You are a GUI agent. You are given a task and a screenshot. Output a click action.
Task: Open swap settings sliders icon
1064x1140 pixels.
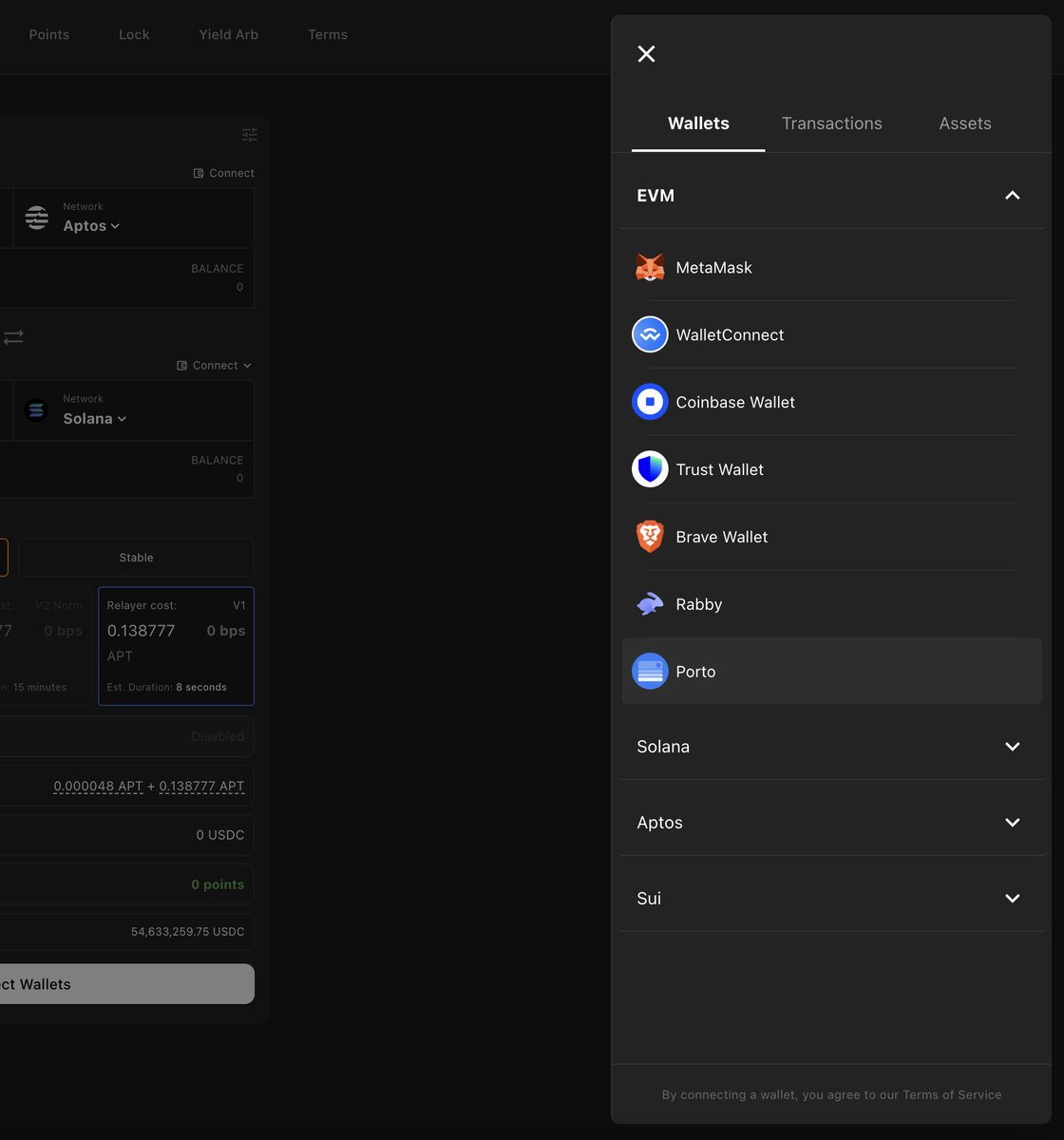(x=249, y=135)
